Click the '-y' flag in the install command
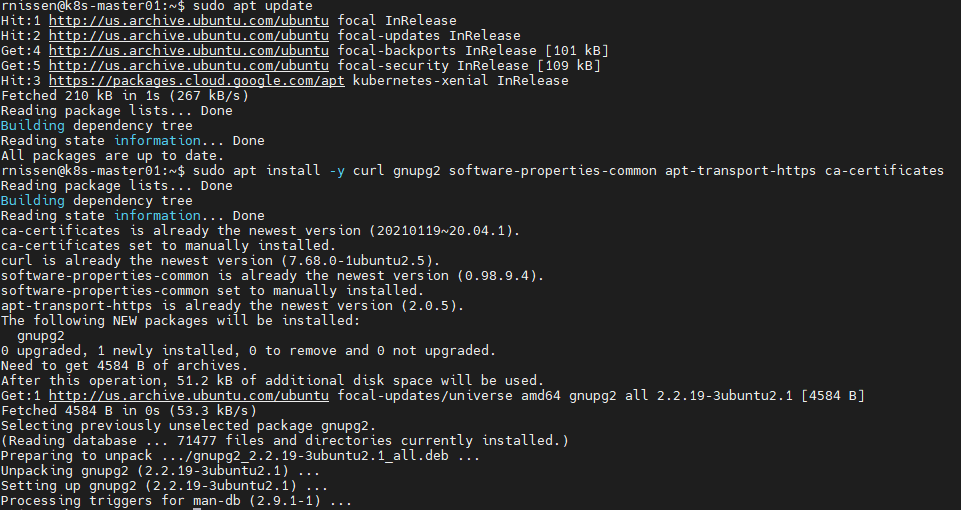This screenshot has height=510, width=961. click(337, 171)
